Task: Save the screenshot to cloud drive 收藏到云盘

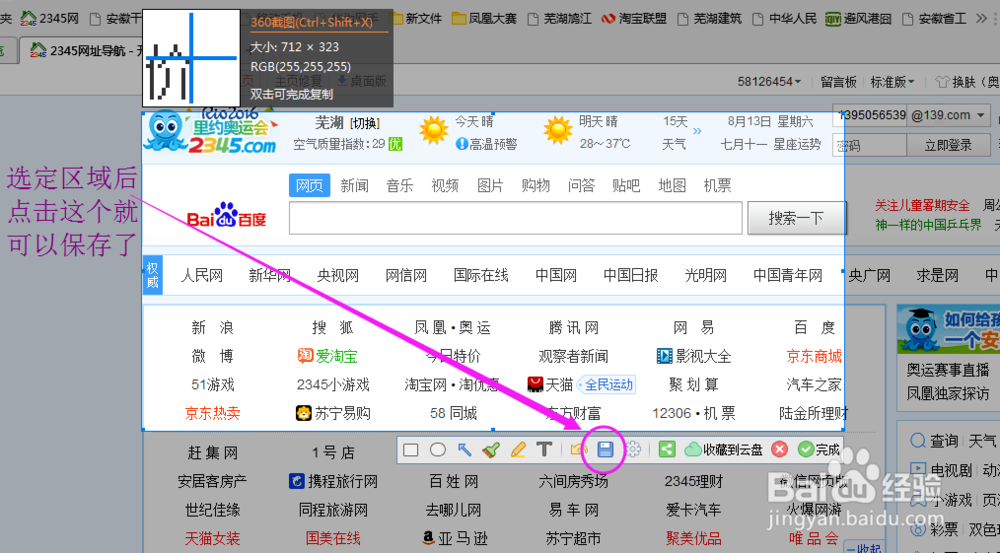Action: click(723, 450)
